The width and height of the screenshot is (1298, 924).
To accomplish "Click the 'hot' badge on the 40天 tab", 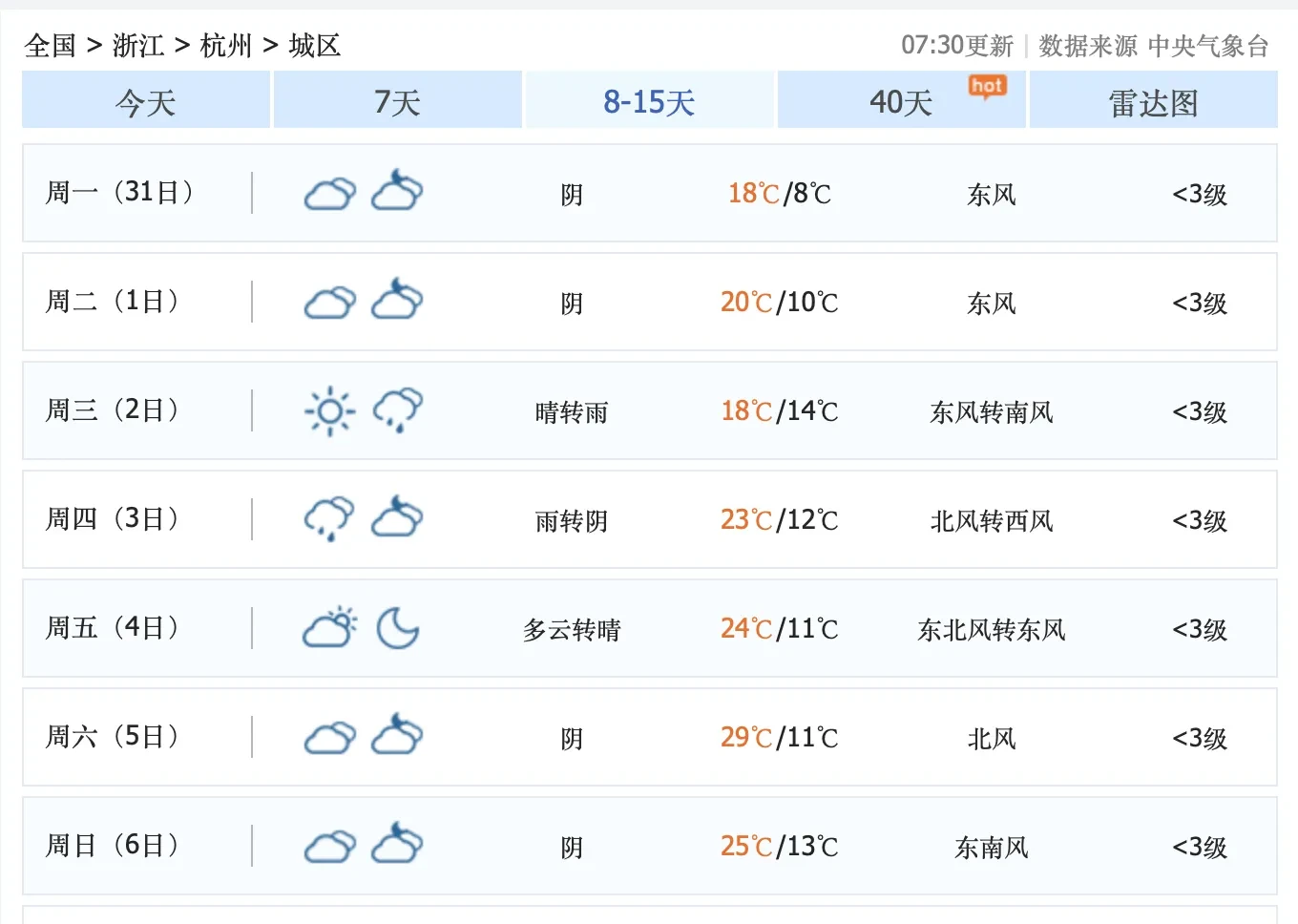I will pos(987,86).
